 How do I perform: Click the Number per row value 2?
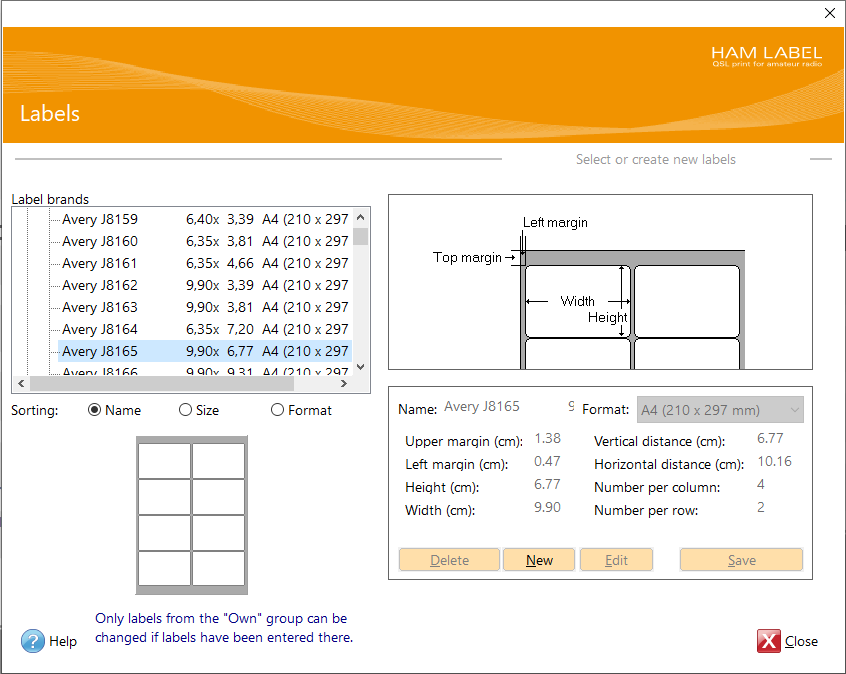click(x=761, y=507)
